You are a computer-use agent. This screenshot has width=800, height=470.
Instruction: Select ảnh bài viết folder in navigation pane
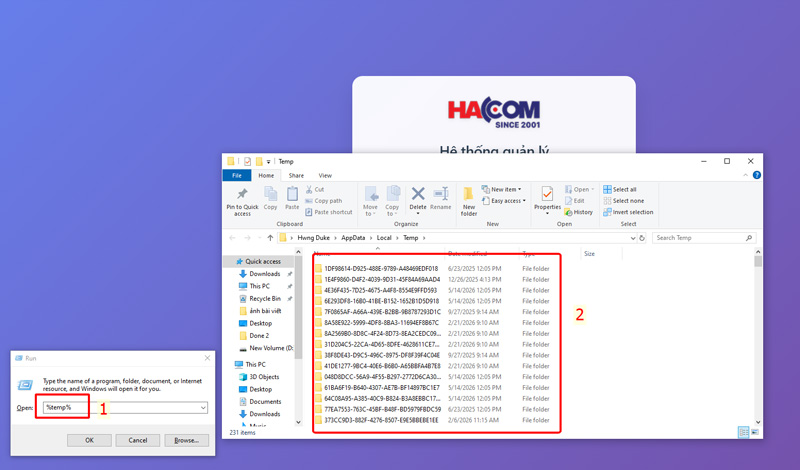click(x=261, y=311)
